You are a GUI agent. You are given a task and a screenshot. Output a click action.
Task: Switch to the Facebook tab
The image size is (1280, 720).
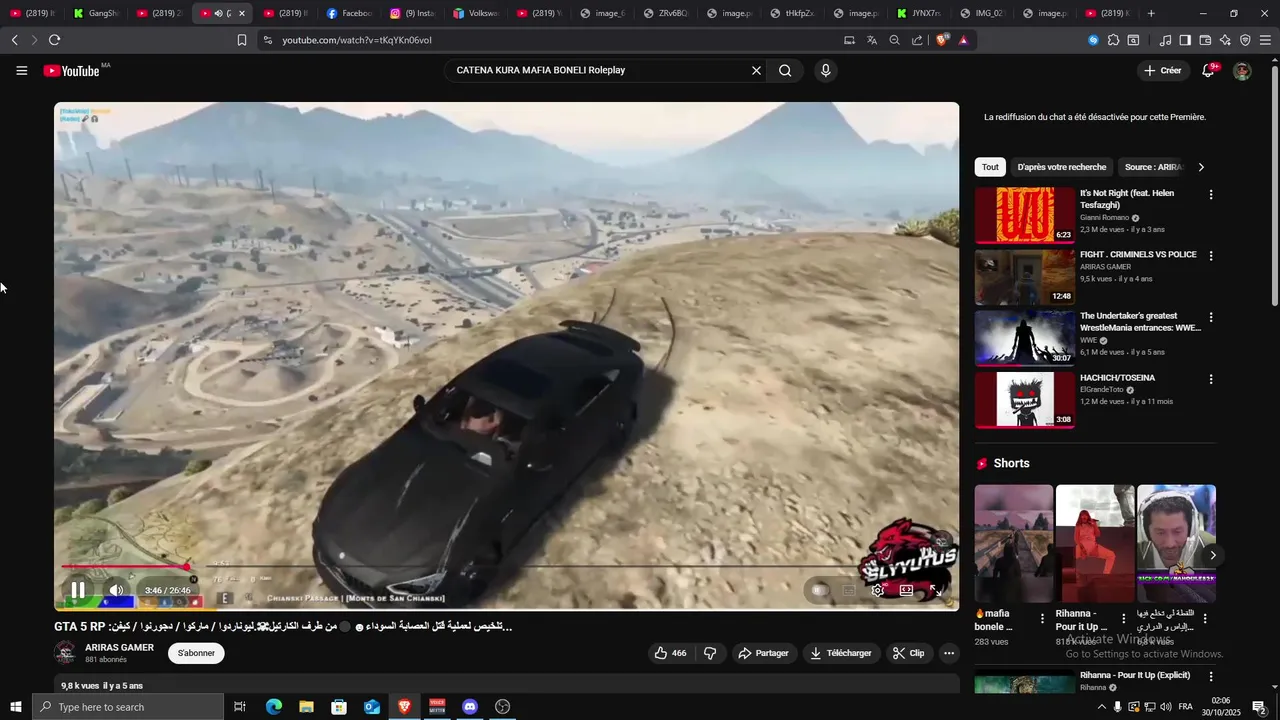point(350,13)
